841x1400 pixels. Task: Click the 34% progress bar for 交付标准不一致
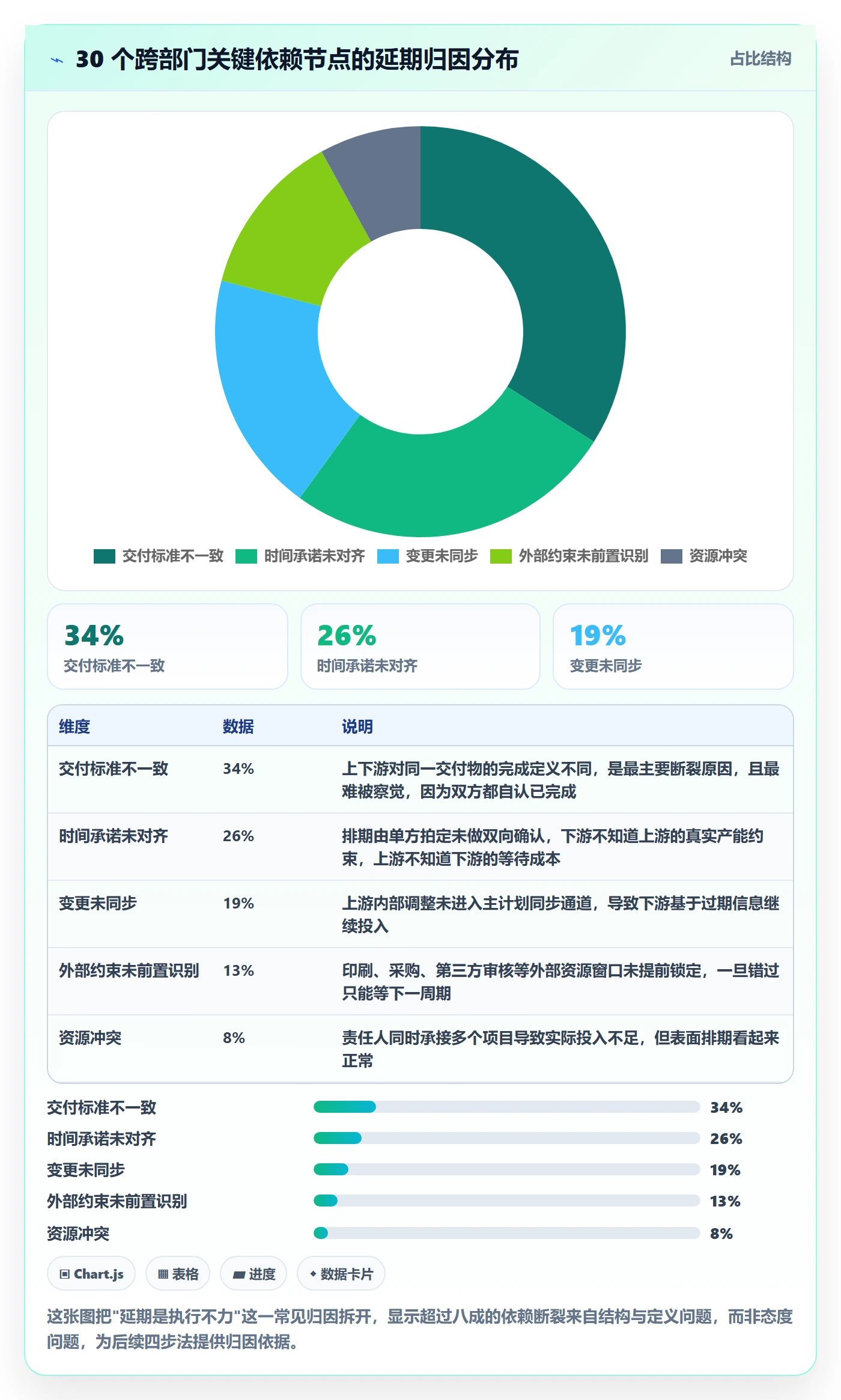point(507,1107)
